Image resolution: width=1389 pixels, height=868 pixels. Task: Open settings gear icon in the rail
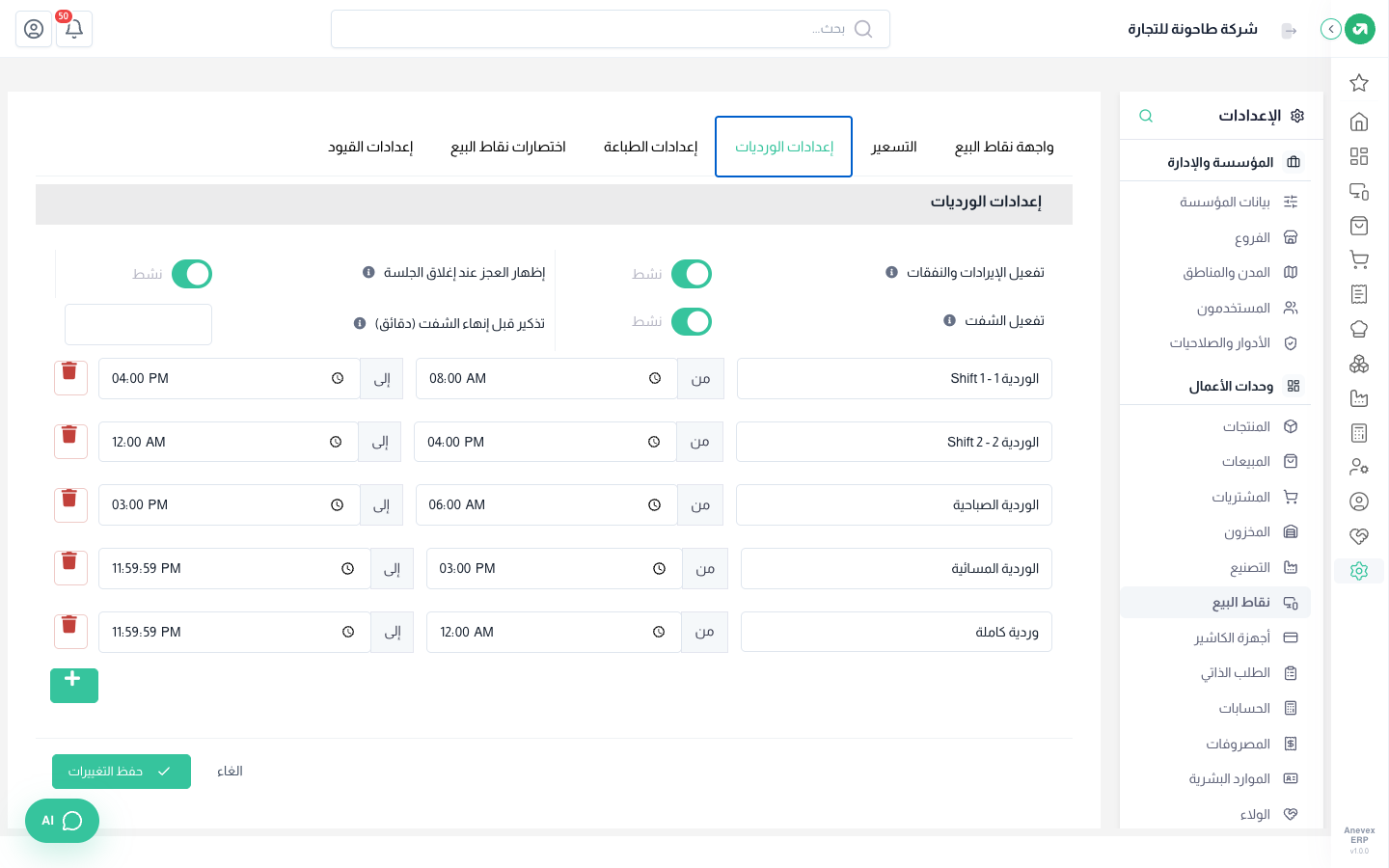pyautogui.click(x=1359, y=571)
